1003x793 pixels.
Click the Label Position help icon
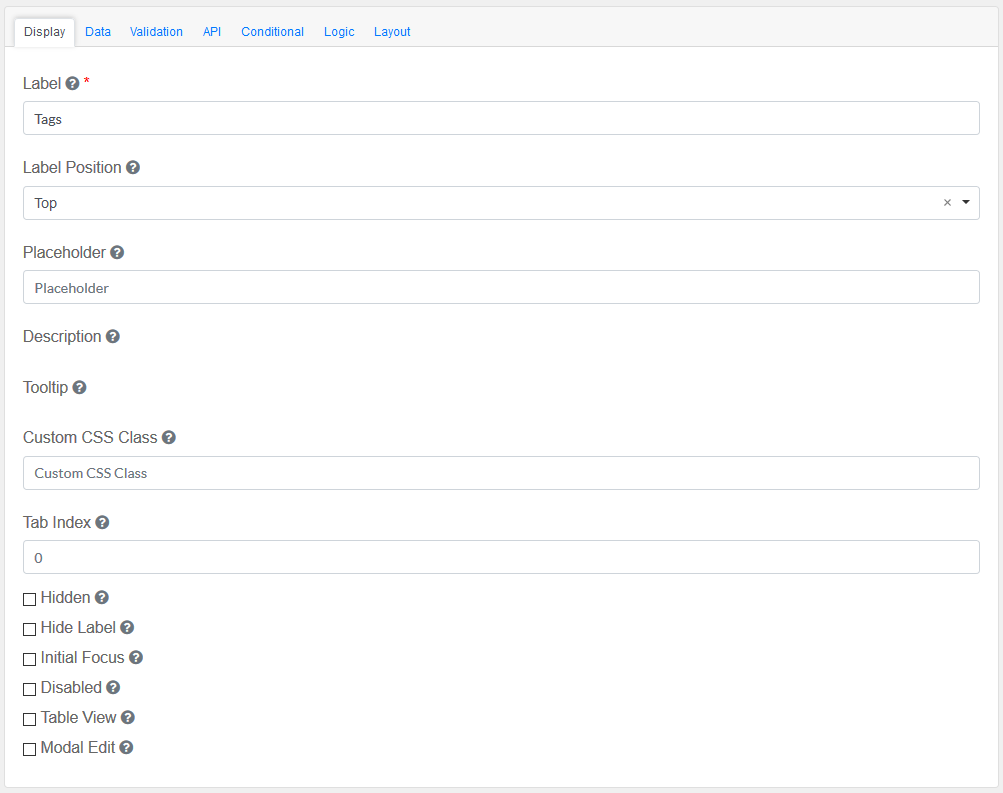[133, 168]
